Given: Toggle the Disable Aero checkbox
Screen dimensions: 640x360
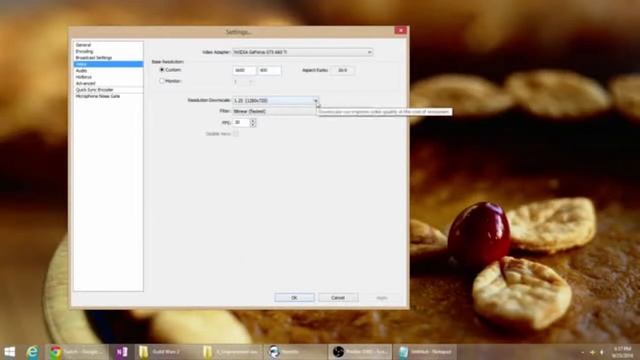Looking at the screenshot, I should click(x=236, y=134).
